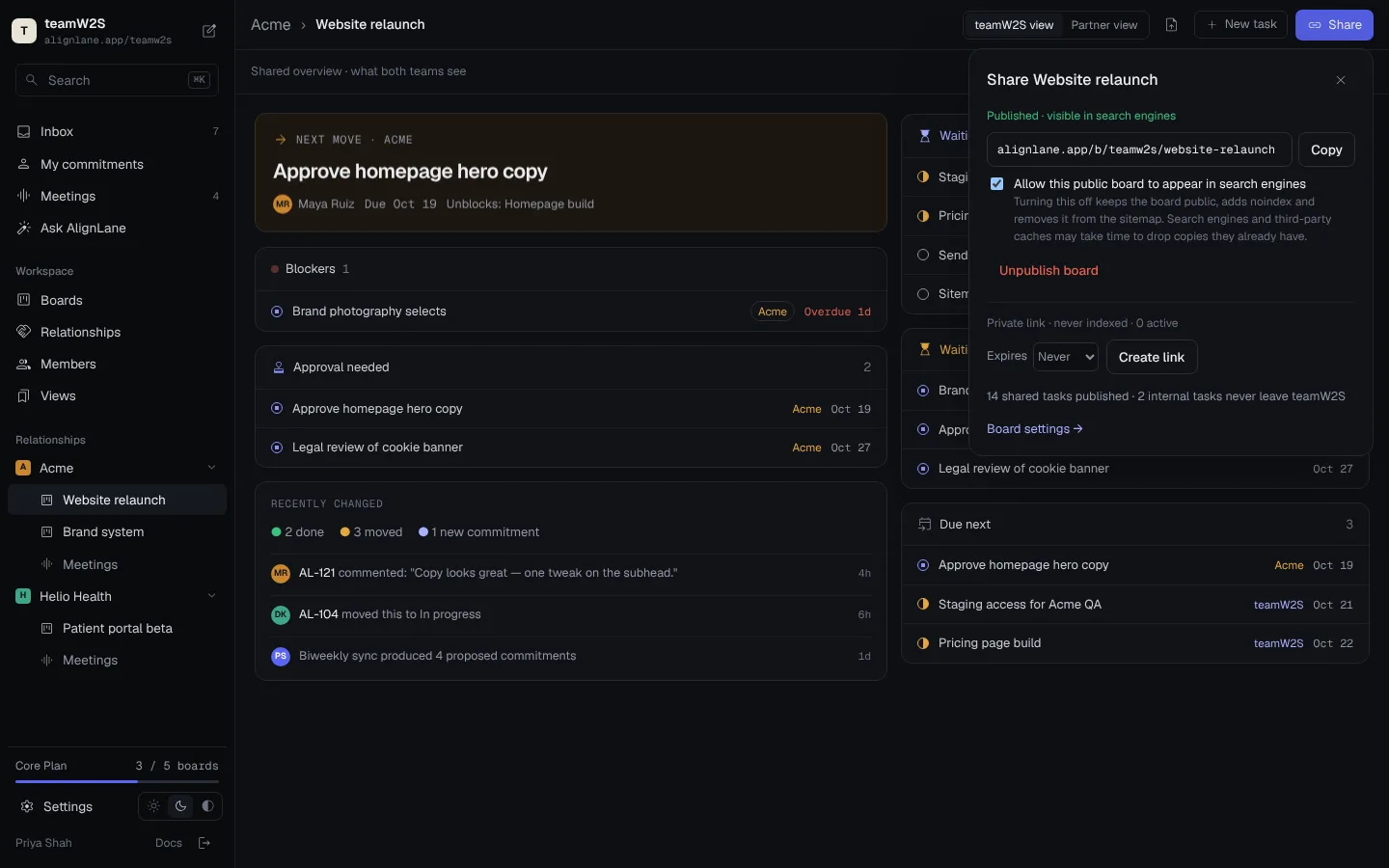Go to My commitments
This screenshot has width=1389, height=868.
pos(117,164)
